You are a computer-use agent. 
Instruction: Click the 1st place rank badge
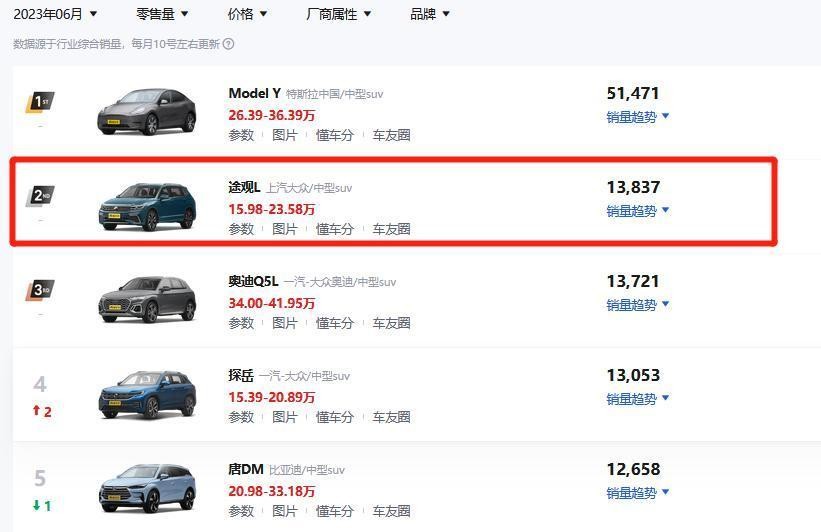pos(40,101)
